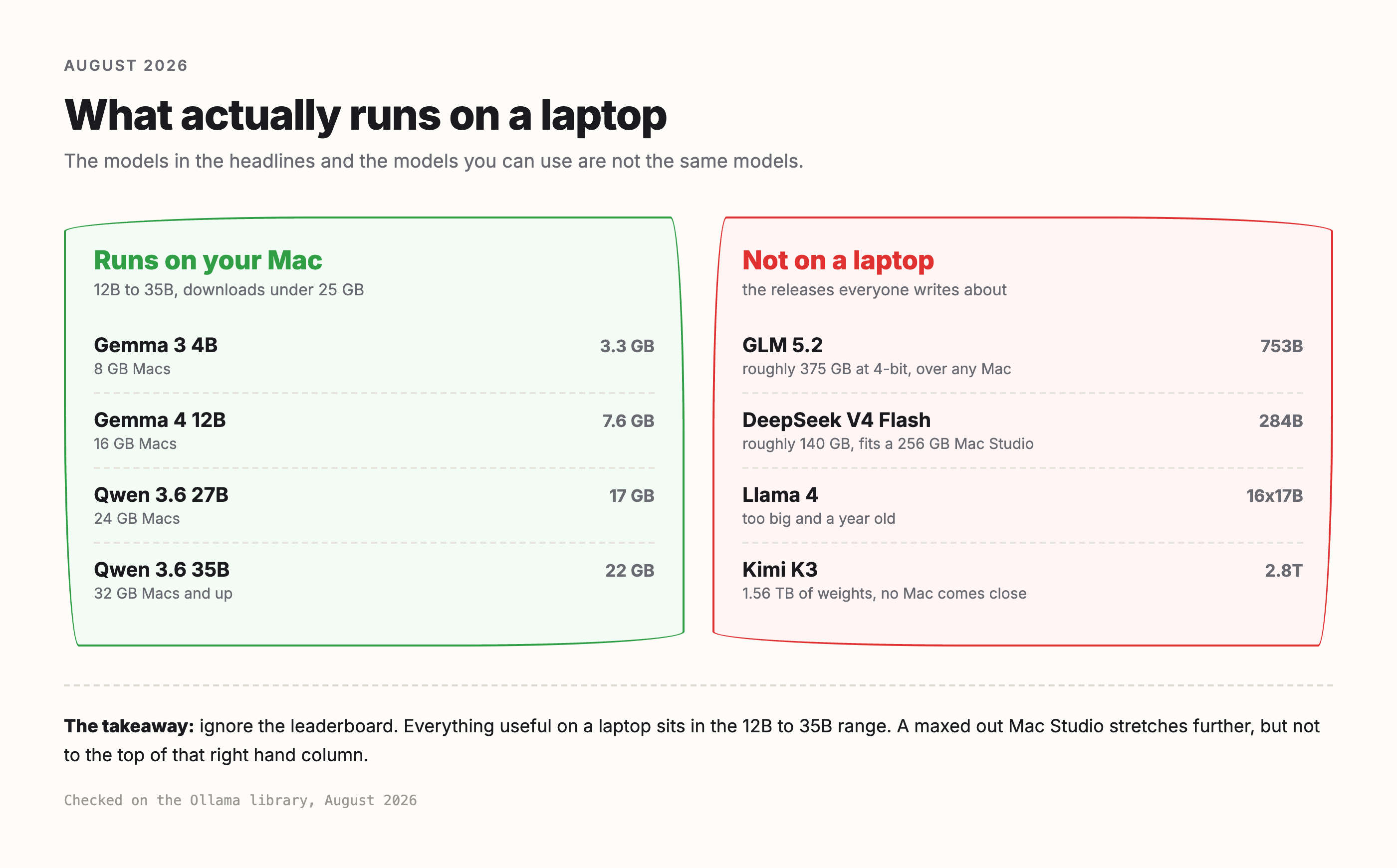Image resolution: width=1397 pixels, height=868 pixels.
Task: Click the "DeepSeek V4 Flash" model name
Action: point(836,420)
